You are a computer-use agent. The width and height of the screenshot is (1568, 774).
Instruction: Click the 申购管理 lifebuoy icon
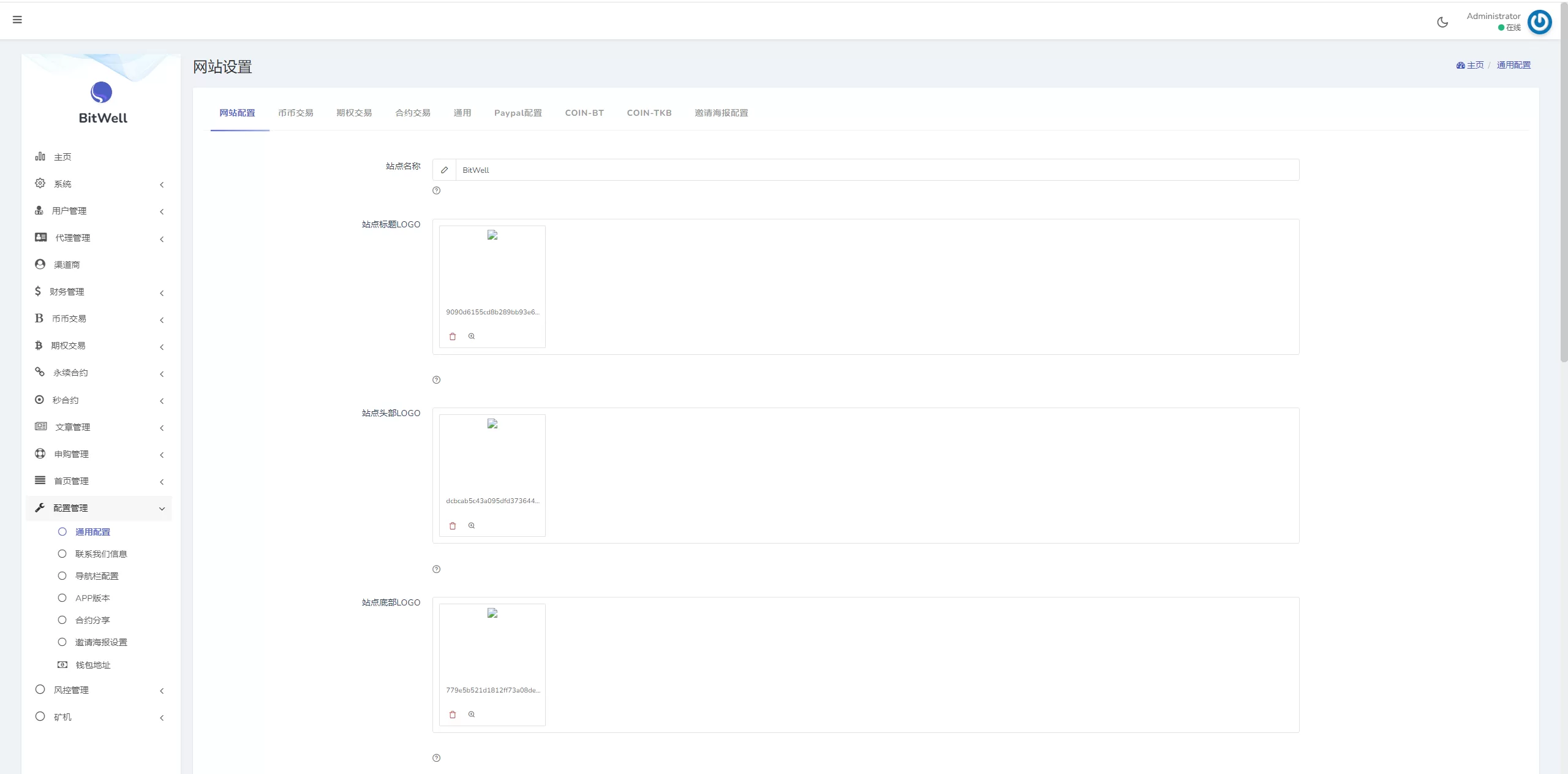pos(40,453)
